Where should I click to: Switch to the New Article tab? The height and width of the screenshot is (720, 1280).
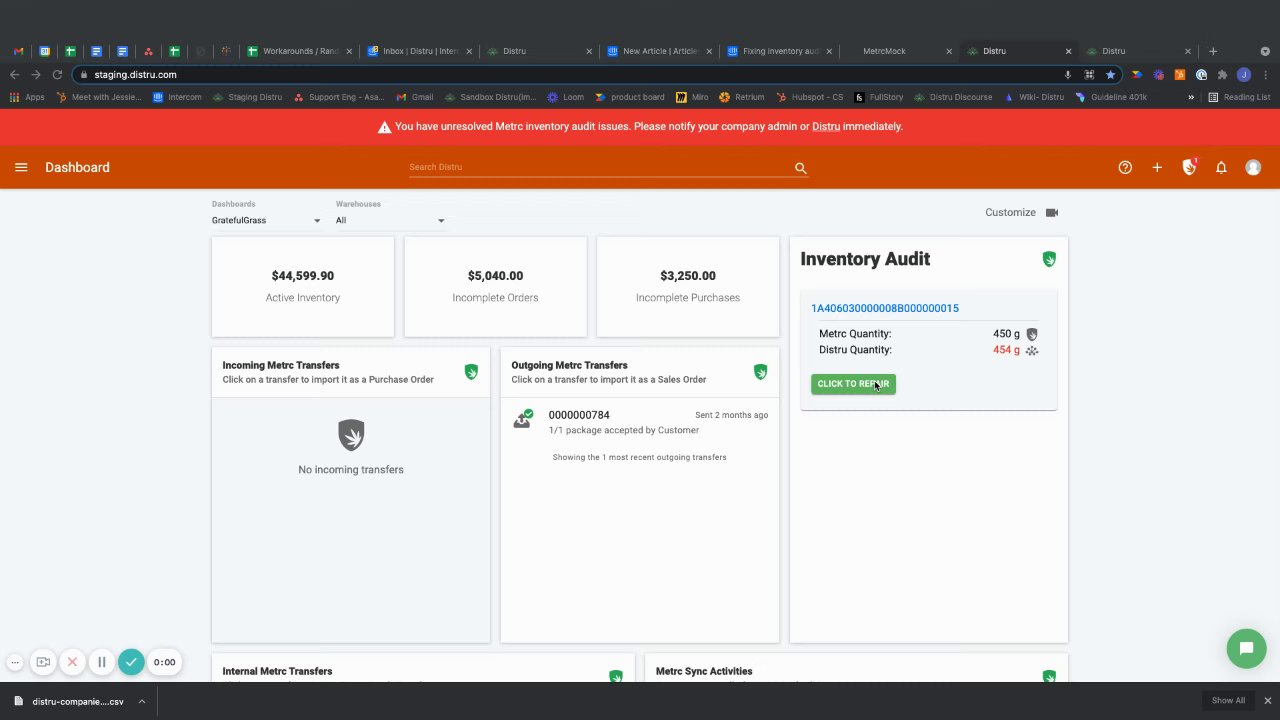coord(659,51)
